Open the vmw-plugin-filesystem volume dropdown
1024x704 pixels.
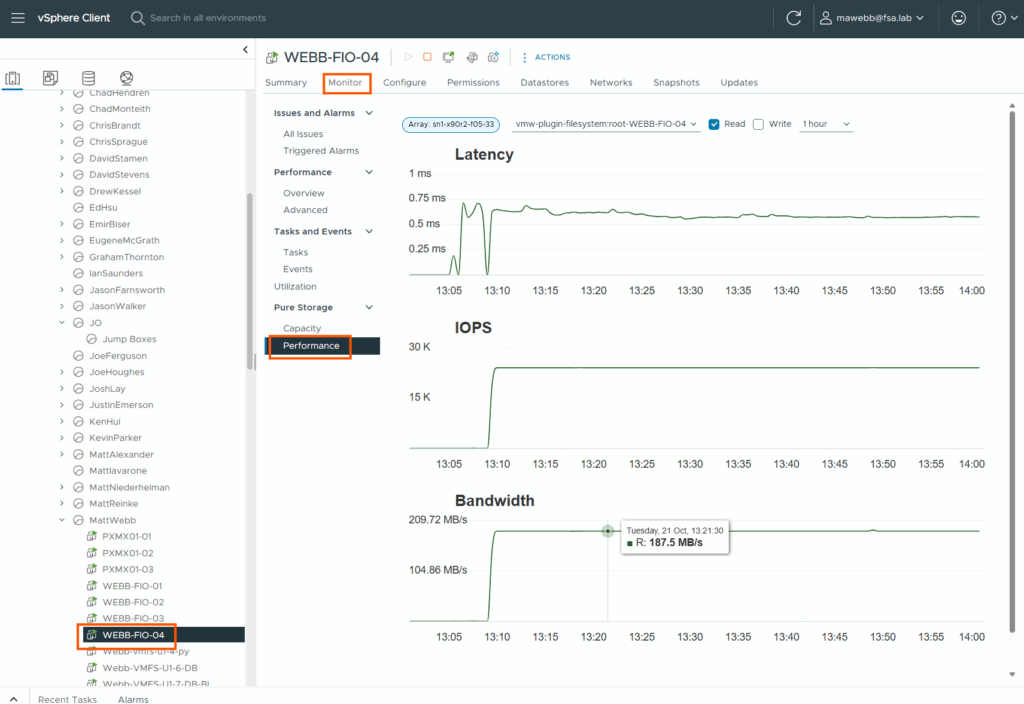point(605,124)
